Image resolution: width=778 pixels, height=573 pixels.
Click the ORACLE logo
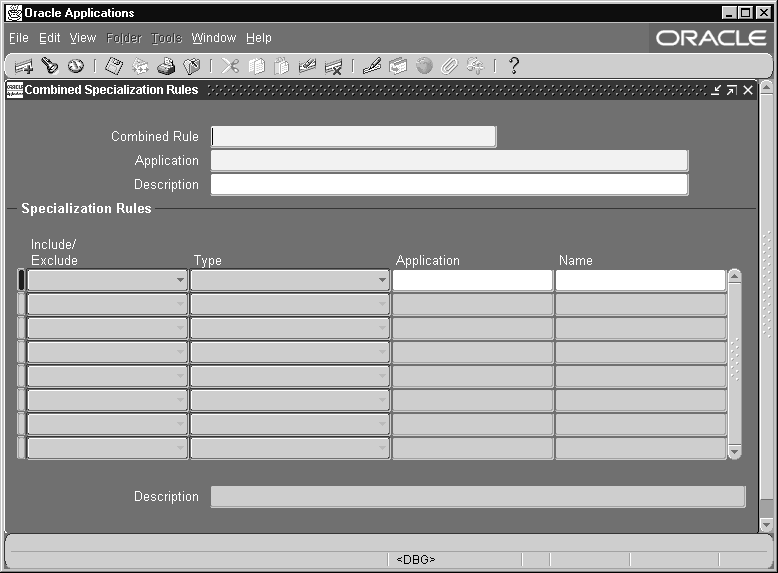click(x=711, y=38)
